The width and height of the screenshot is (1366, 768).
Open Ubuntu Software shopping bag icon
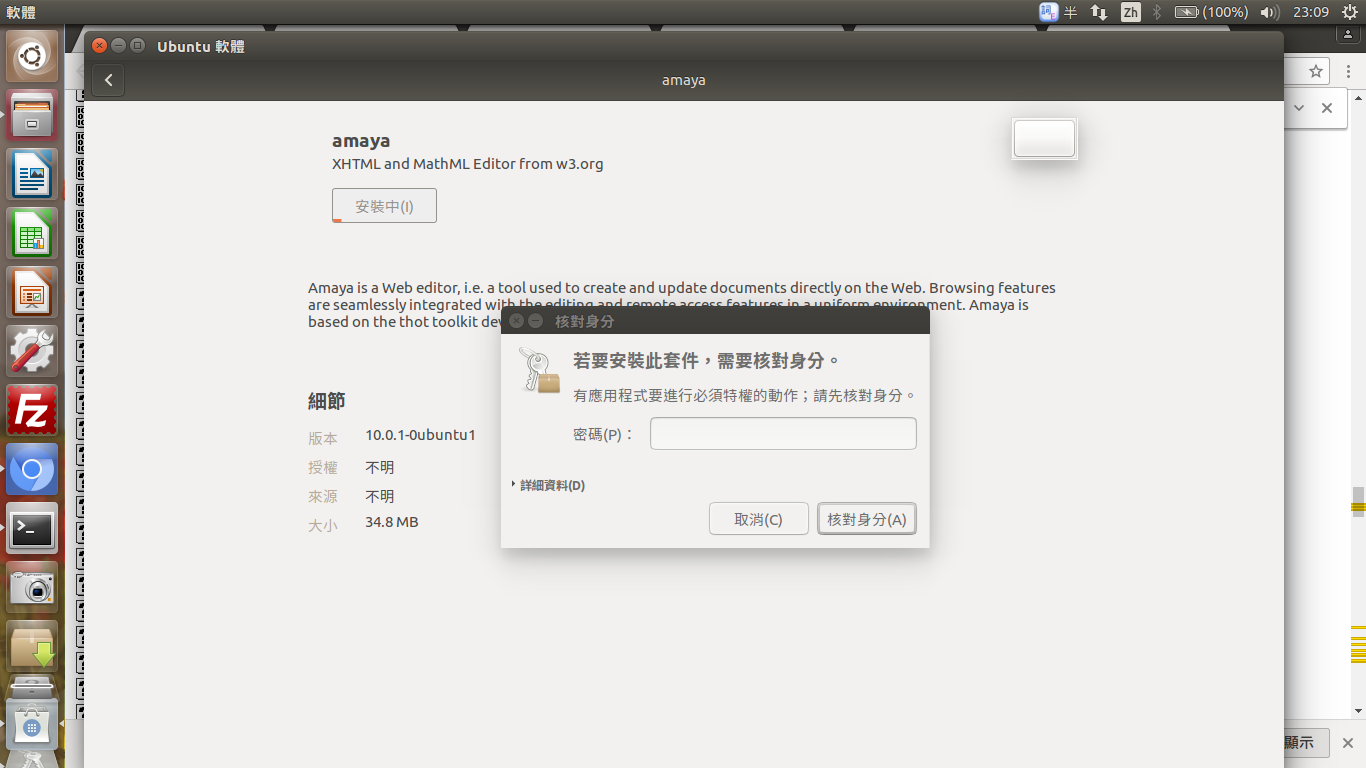[x=32, y=723]
